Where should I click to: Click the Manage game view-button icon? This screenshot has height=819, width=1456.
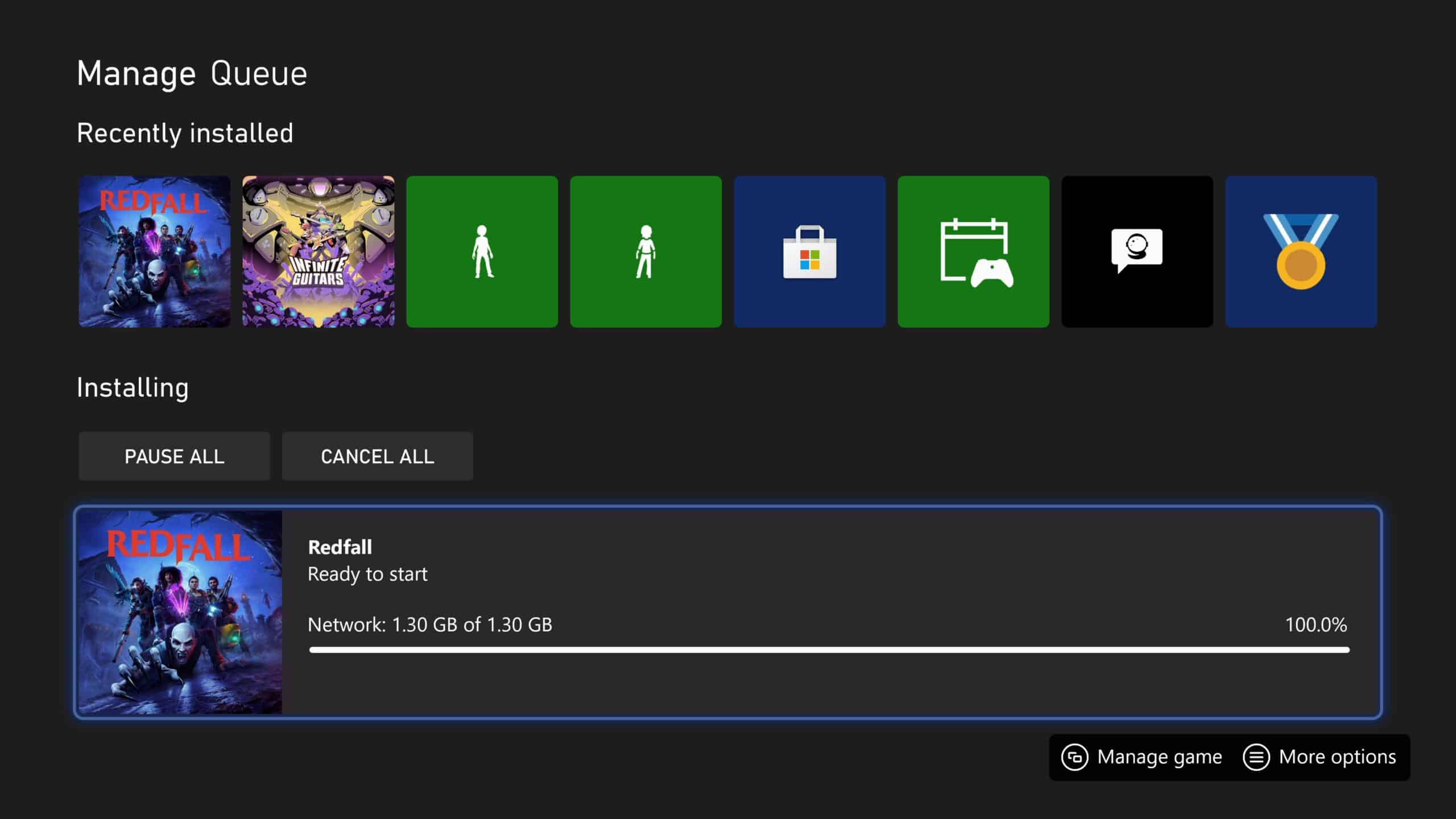pos(1074,758)
